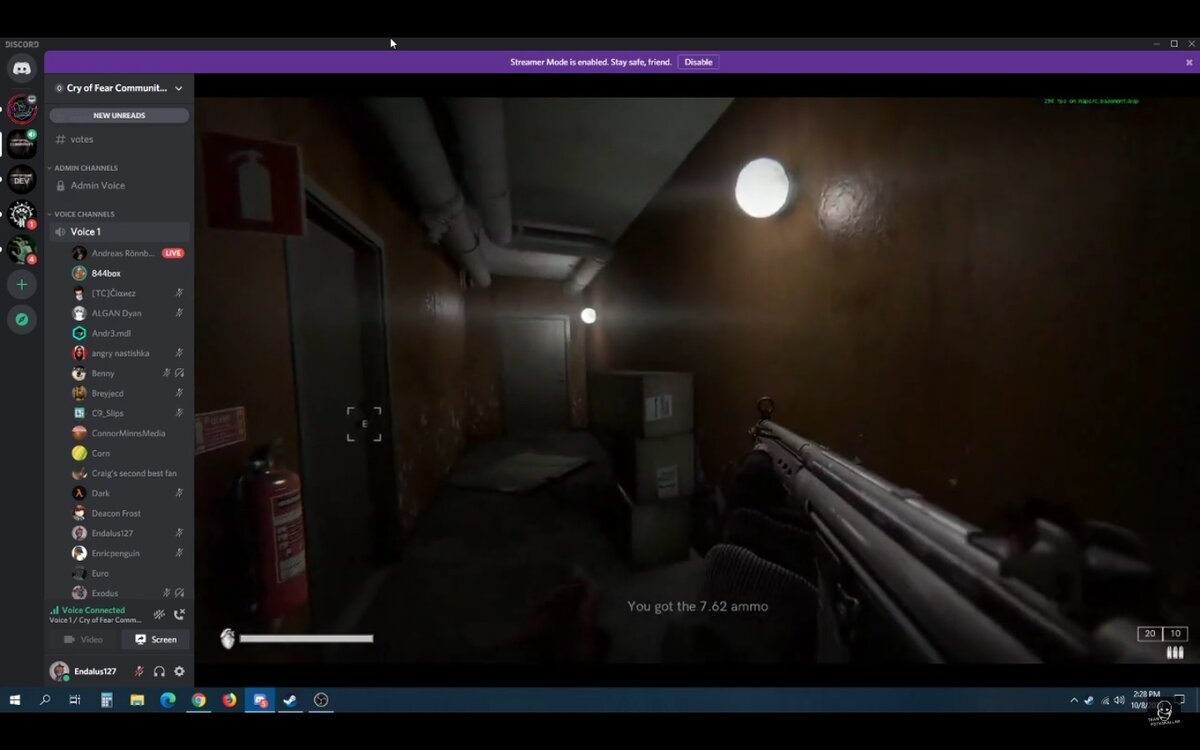1200x750 pixels.
Task: Select user Corn in the voice list
Action: [x=128, y=453]
